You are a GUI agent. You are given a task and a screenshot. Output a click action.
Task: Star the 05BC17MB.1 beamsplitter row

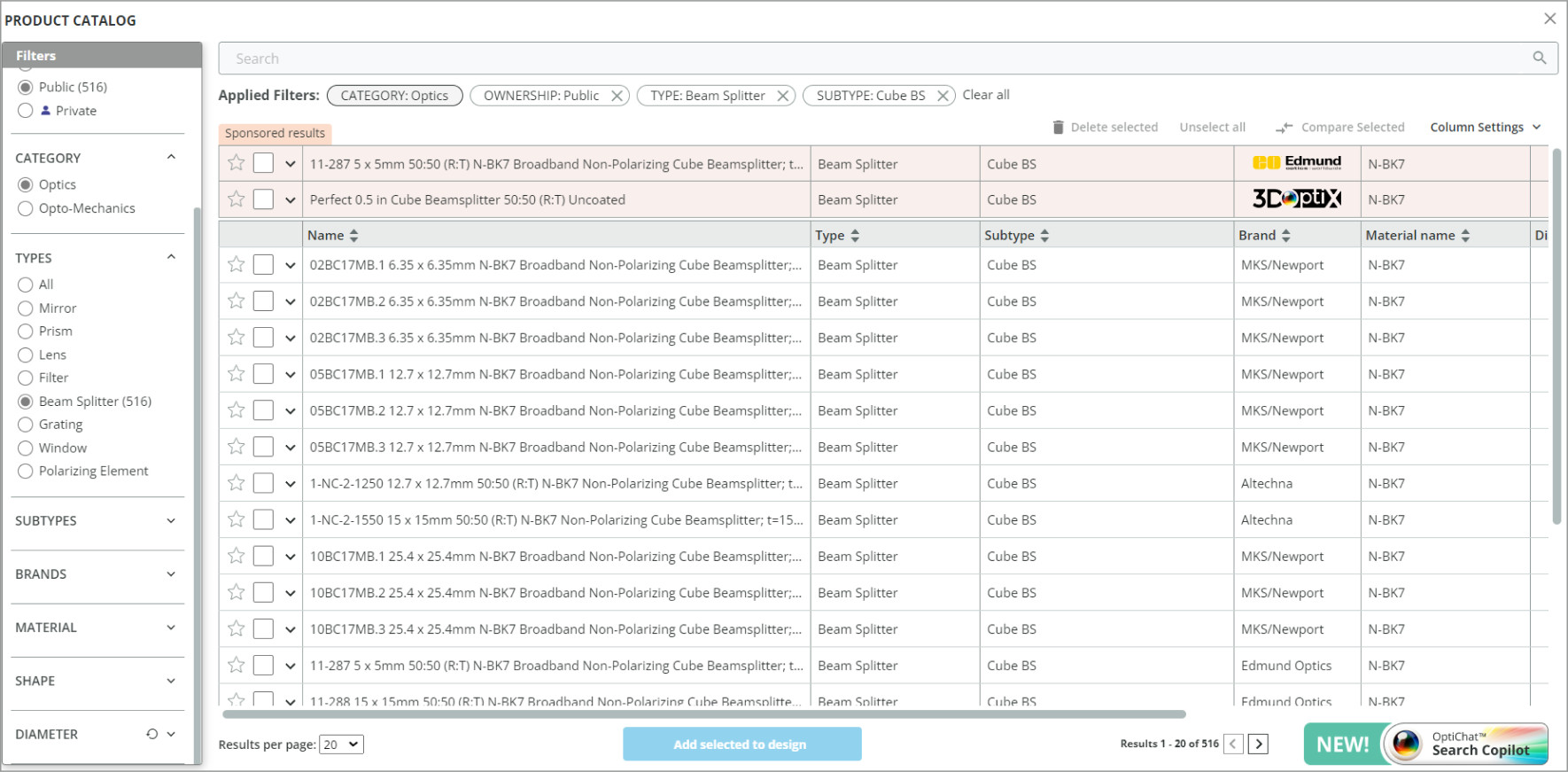click(x=236, y=374)
